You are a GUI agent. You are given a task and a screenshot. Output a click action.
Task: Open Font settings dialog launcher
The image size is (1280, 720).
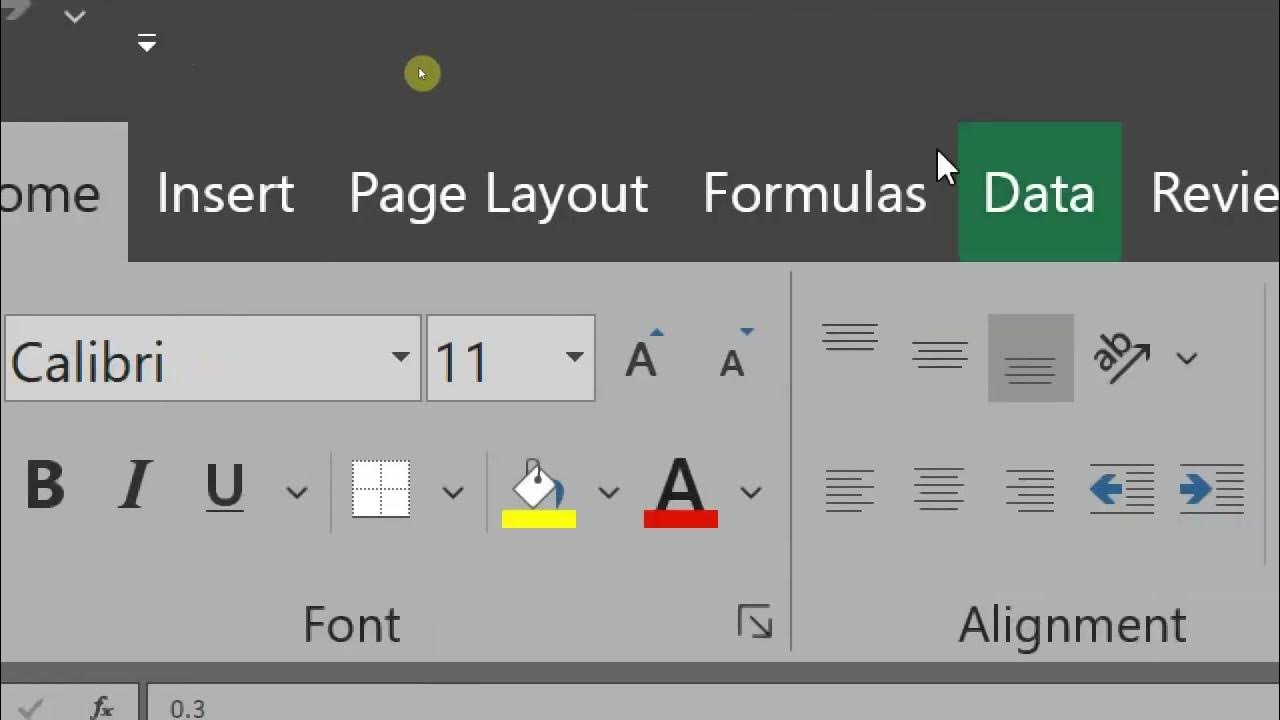coord(754,622)
